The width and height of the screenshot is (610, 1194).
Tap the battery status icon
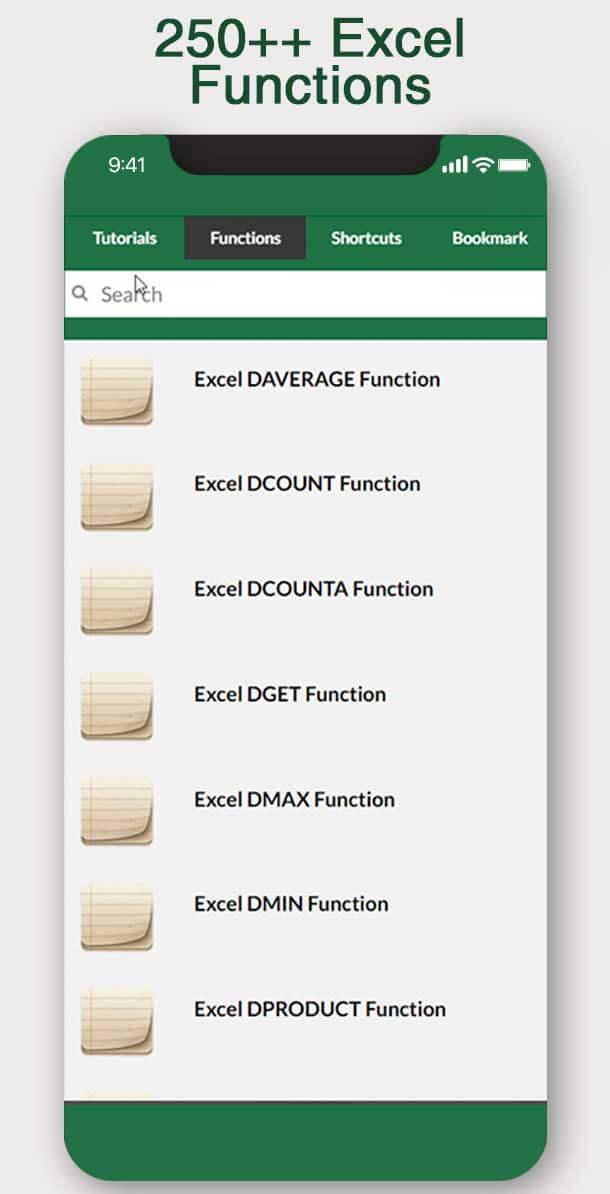pos(514,164)
